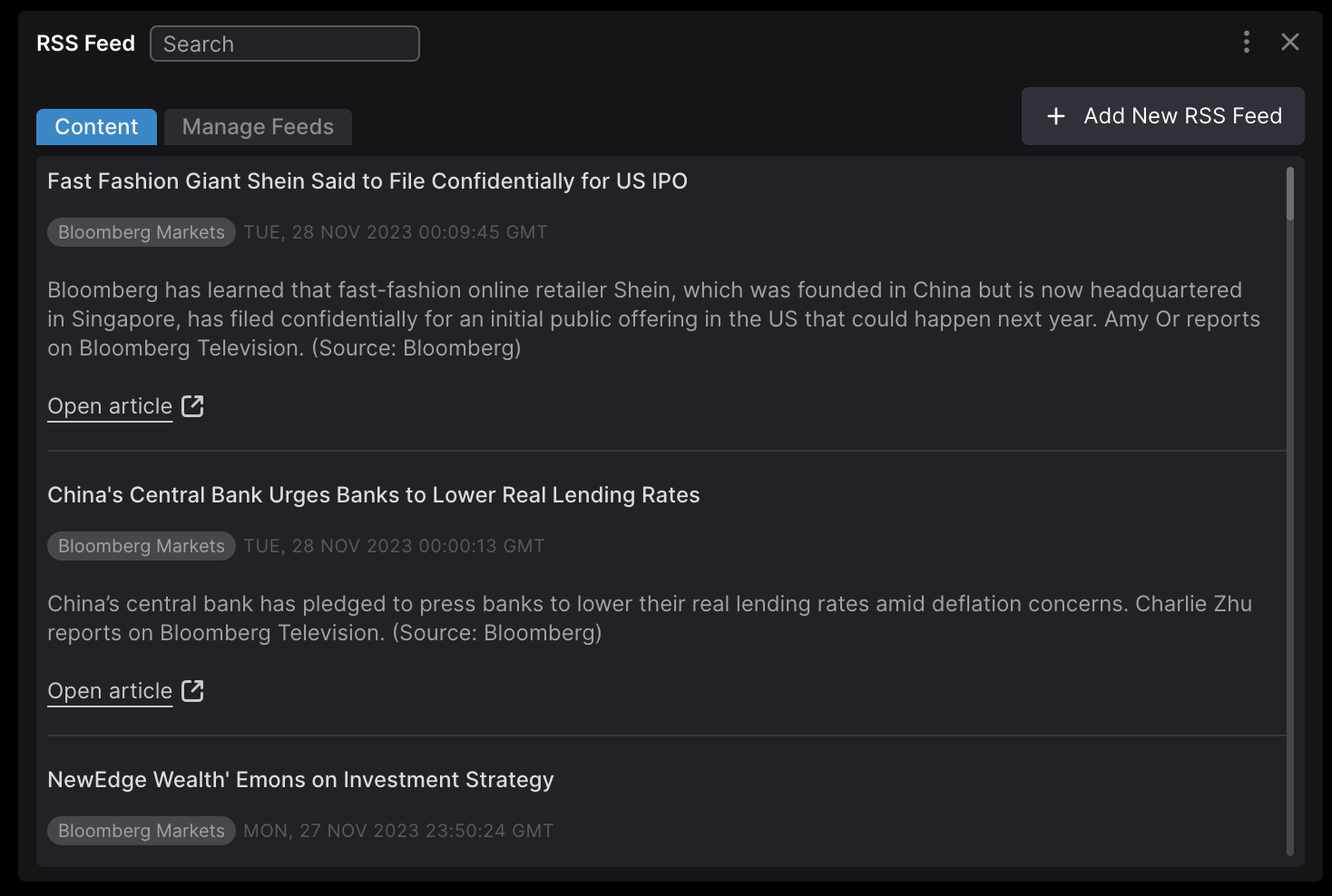Click the China central bank summary paragraph
Viewport: 1332px width, 896px height.
coord(650,618)
